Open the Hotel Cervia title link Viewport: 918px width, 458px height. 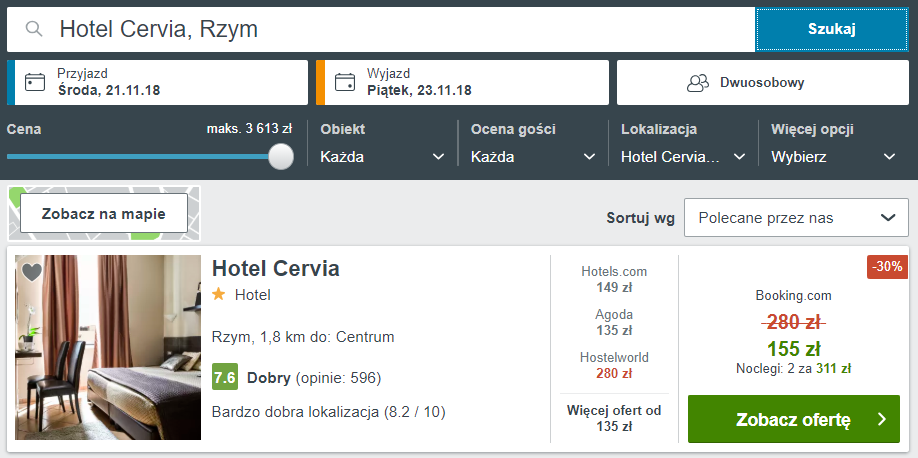click(276, 268)
